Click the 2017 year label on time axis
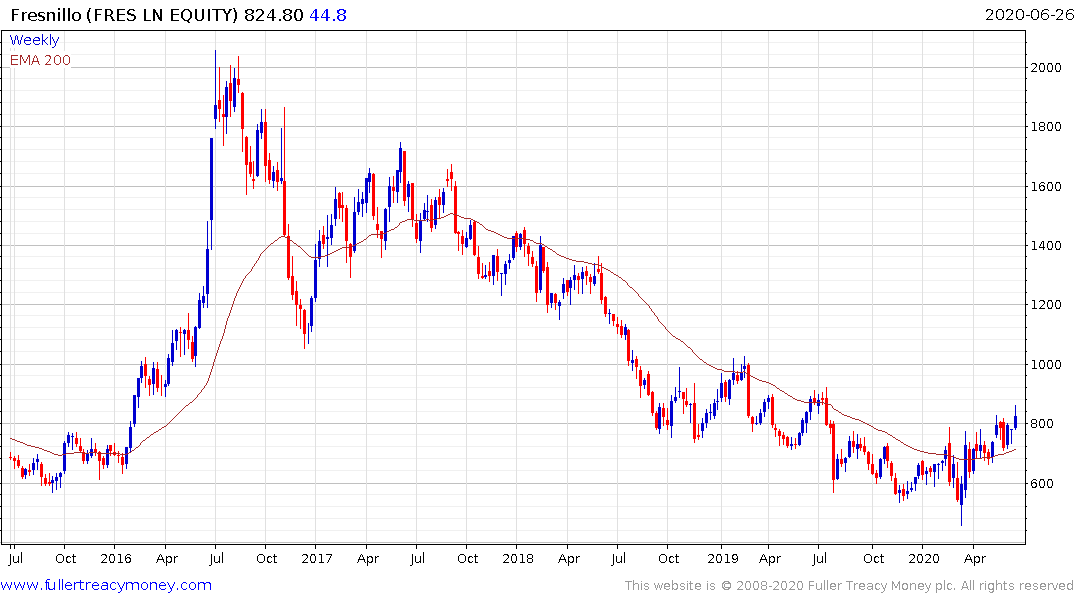1075x600 pixels. [x=317, y=558]
